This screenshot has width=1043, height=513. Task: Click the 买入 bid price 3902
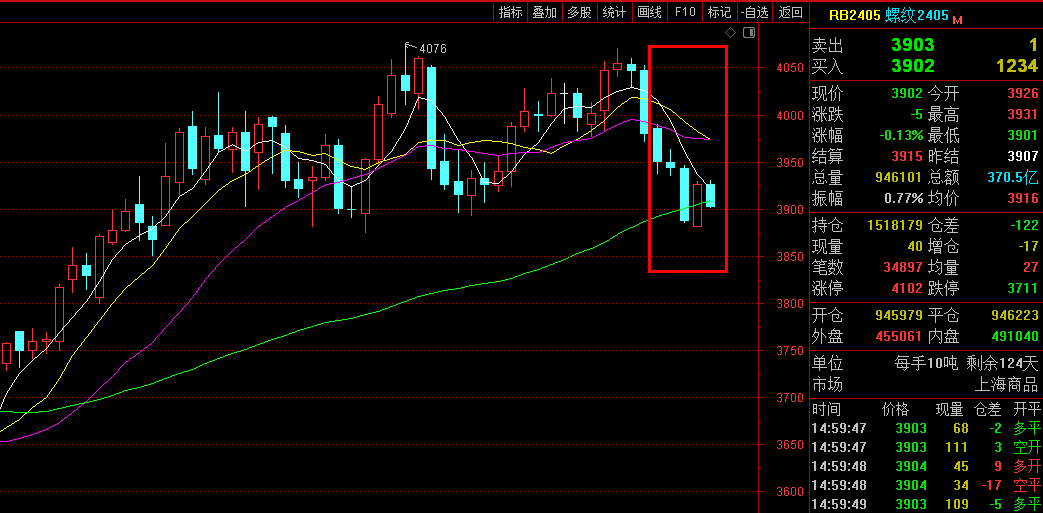[912, 66]
